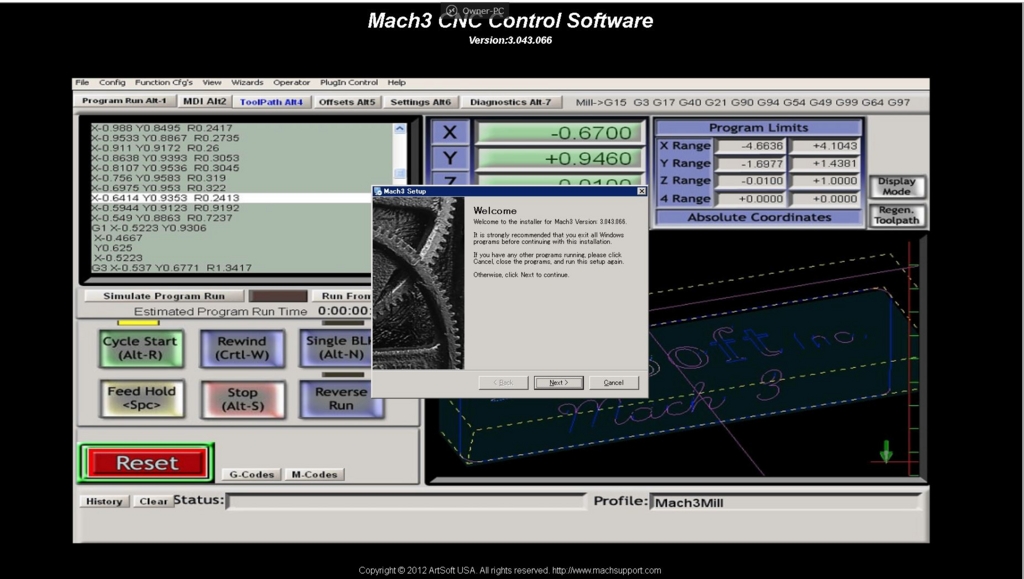Click the Profile field showing Mach3Mill

pyautogui.click(x=784, y=502)
